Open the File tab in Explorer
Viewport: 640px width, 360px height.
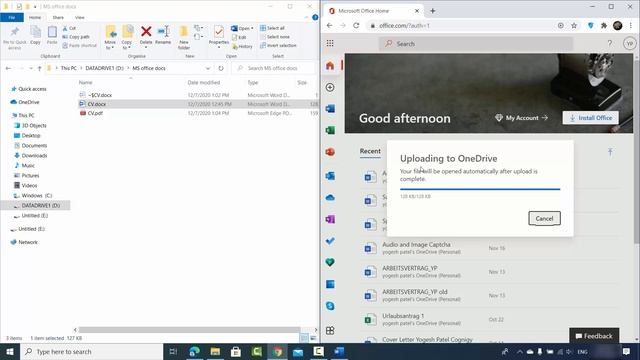click(x=12, y=18)
